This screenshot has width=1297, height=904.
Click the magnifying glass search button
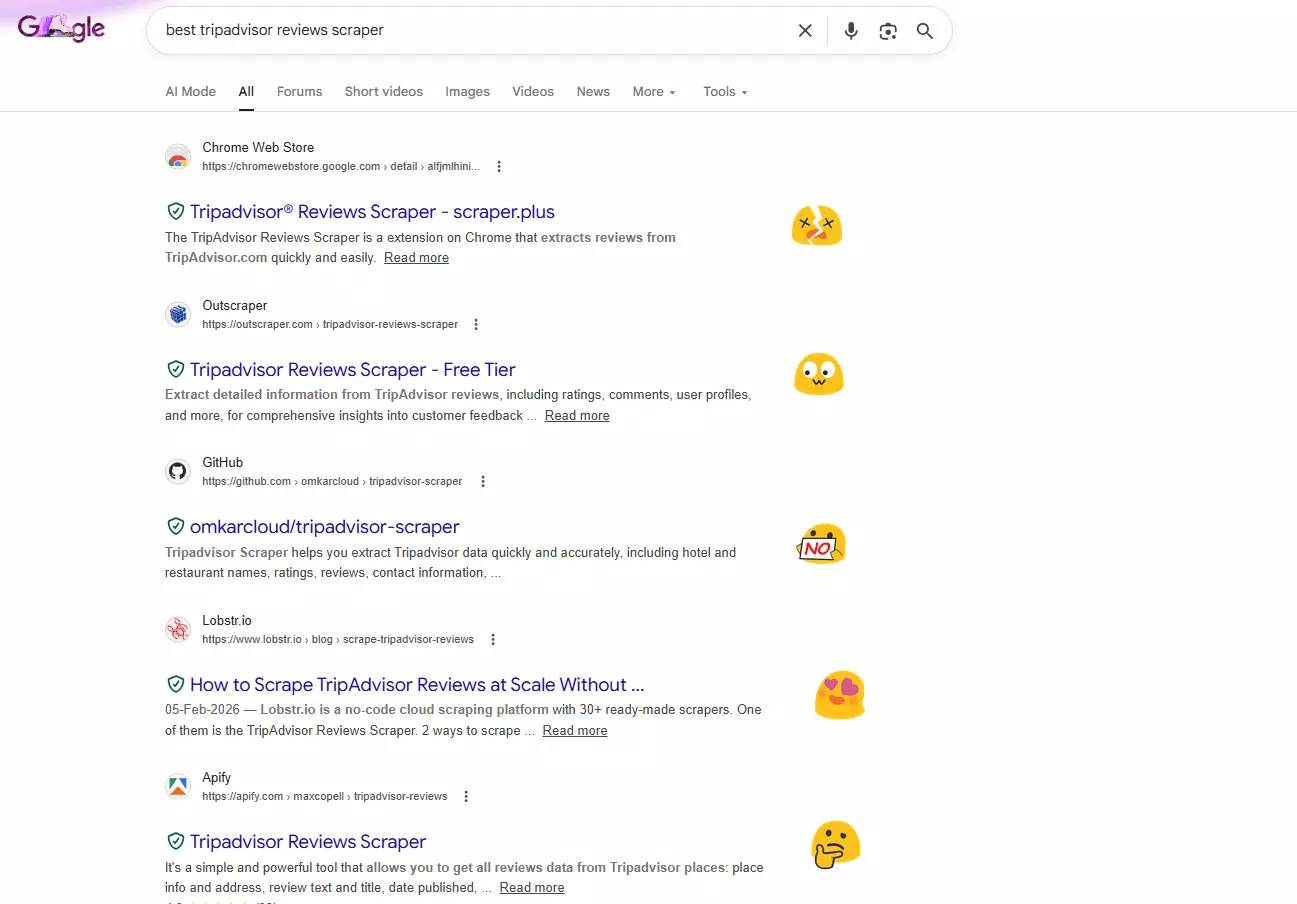925,31
